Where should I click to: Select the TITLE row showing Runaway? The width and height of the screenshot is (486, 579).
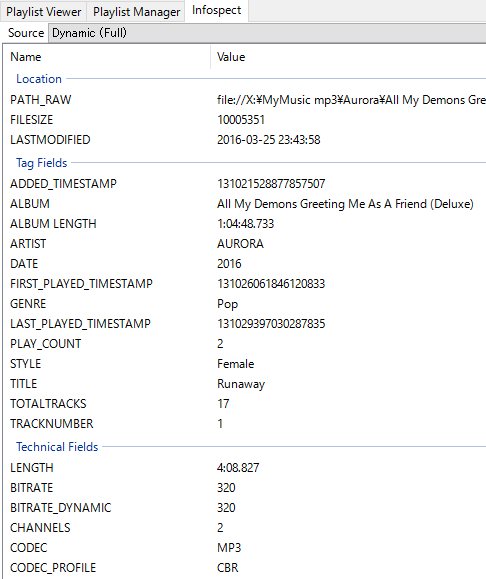point(245,384)
